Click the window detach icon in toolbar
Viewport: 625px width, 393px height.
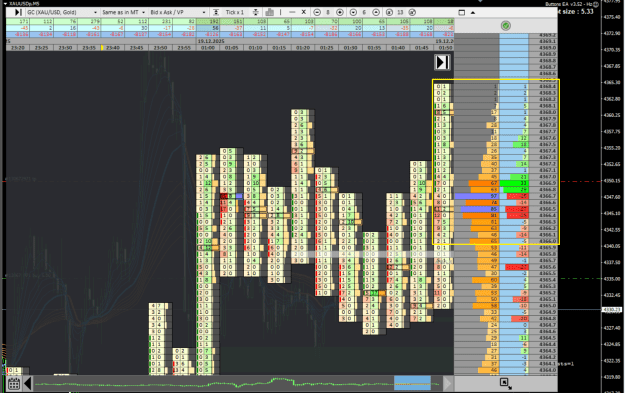point(462,12)
